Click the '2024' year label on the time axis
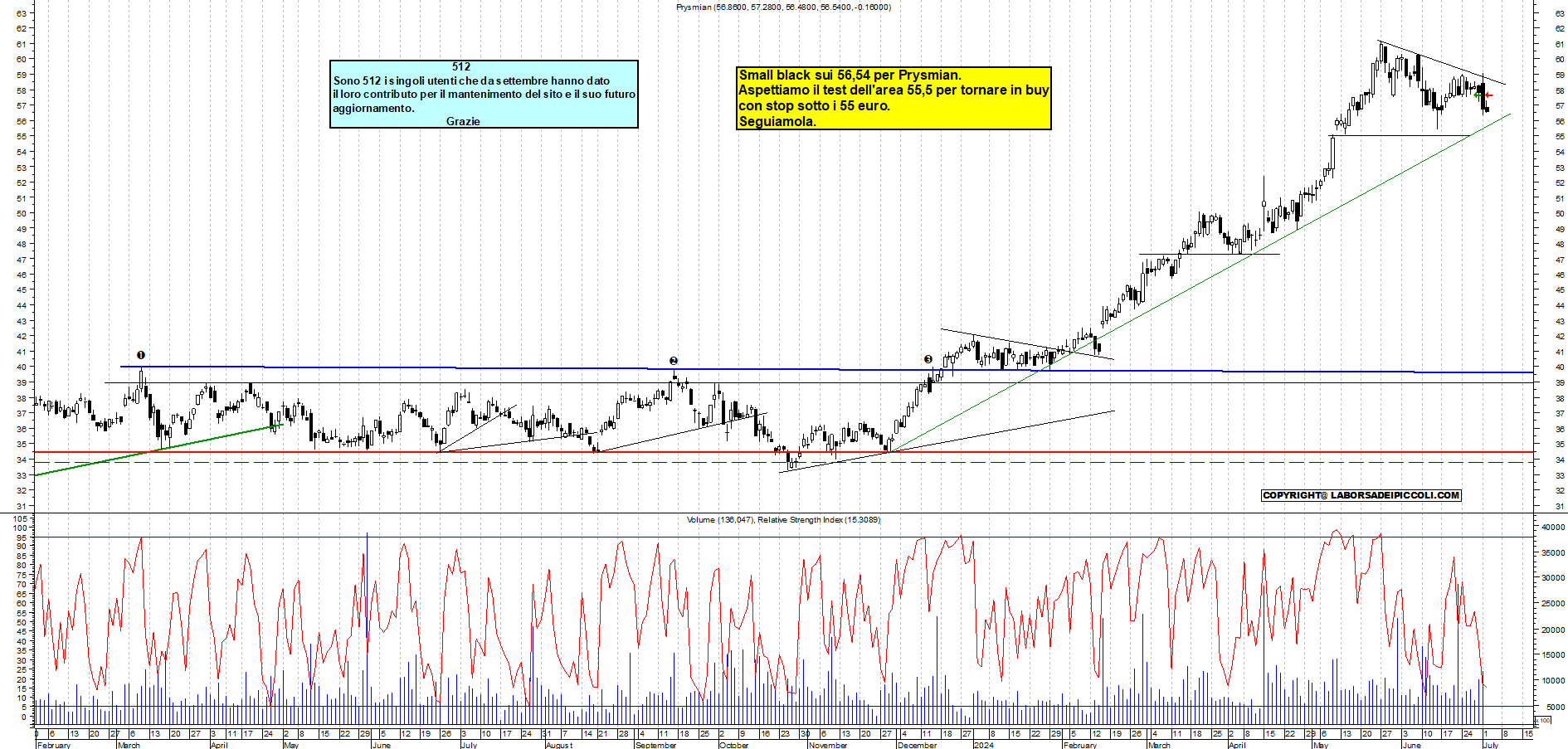1568x749 pixels. click(984, 745)
